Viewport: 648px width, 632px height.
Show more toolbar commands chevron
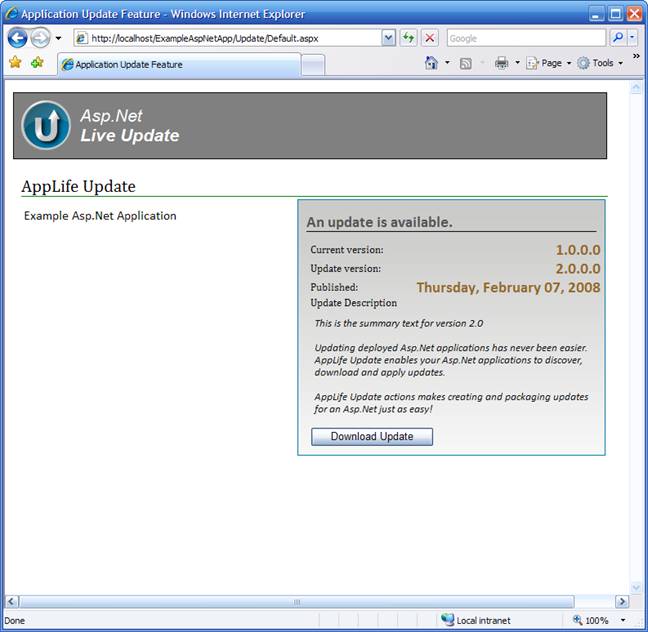point(636,56)
